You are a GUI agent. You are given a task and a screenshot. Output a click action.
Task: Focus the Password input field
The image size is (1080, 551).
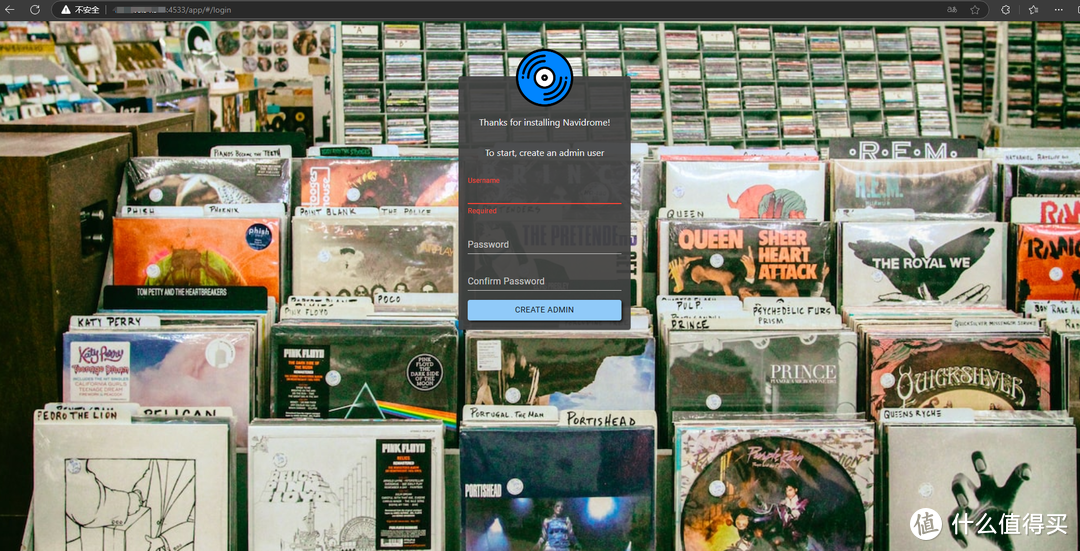click(x=544, y=245)
